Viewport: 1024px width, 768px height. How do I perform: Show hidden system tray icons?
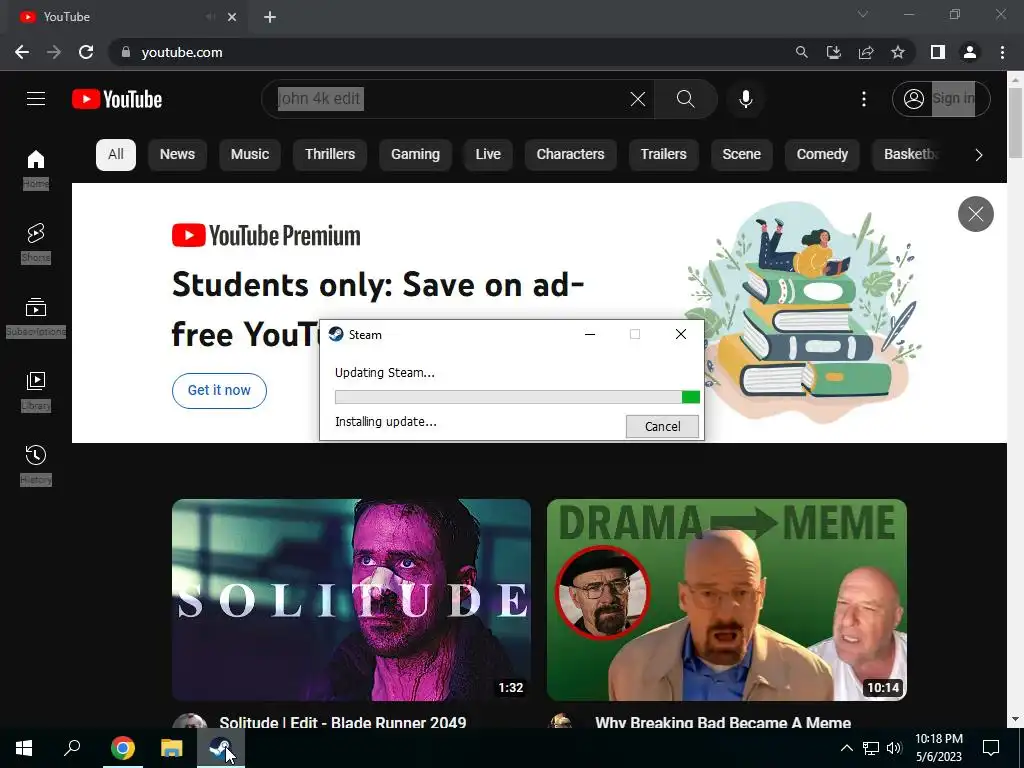pos(846,748)
